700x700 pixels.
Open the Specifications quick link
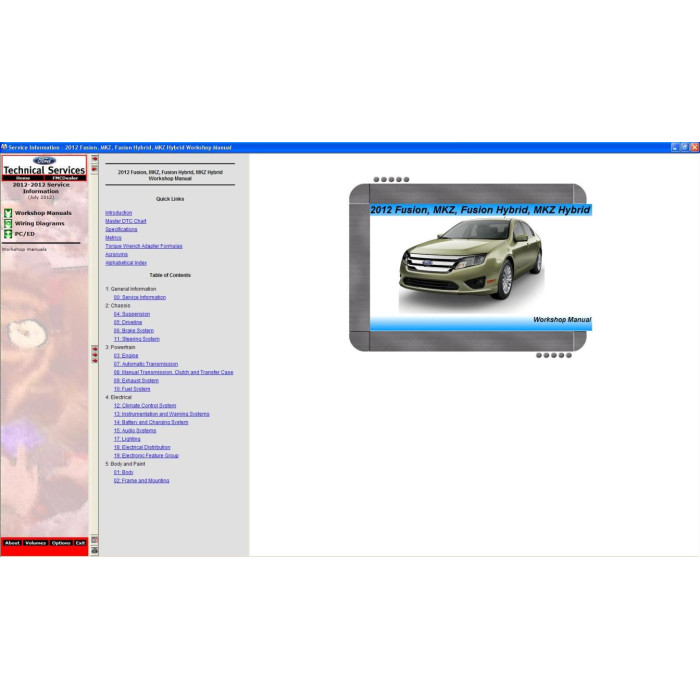coord(121,229)
